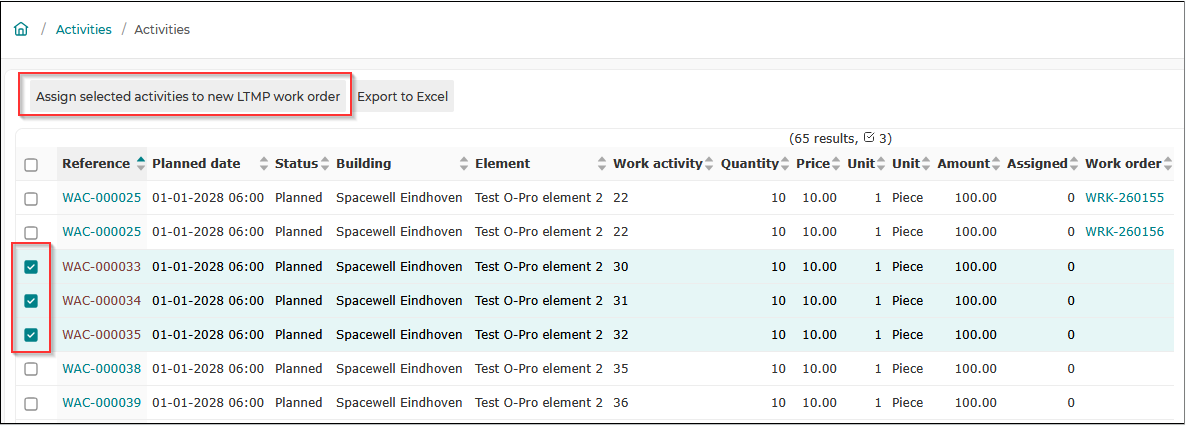Open work order WRK-260155
This screenshot has width=1186, height=426.
point(1125,197)
